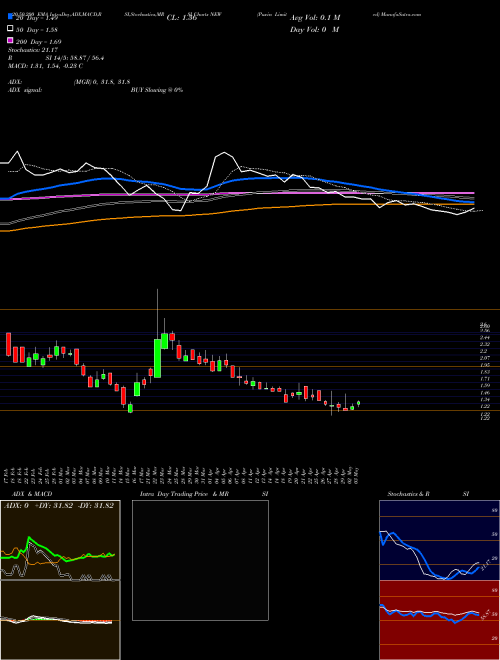Click the 'ADX: 0 +DY: 31.82 -DY: 31.82' readout
The image size is (500, 660).
pyautogui.click(x=59, y=506)
